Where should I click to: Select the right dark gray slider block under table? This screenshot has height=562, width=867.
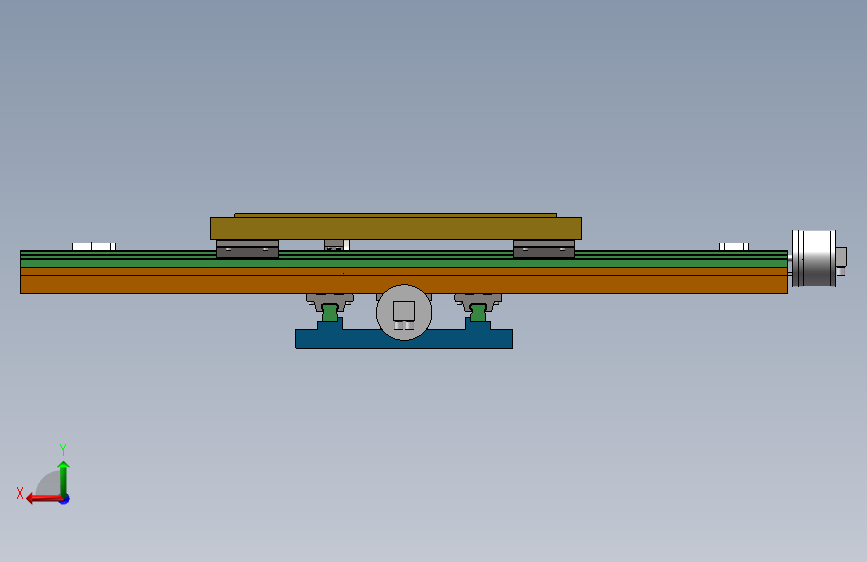544,249
